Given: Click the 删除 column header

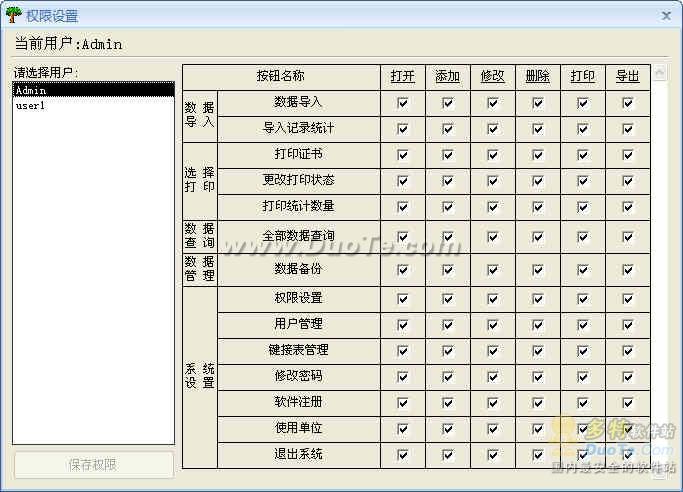Looking at the screenshot, I should pos(538,76).
